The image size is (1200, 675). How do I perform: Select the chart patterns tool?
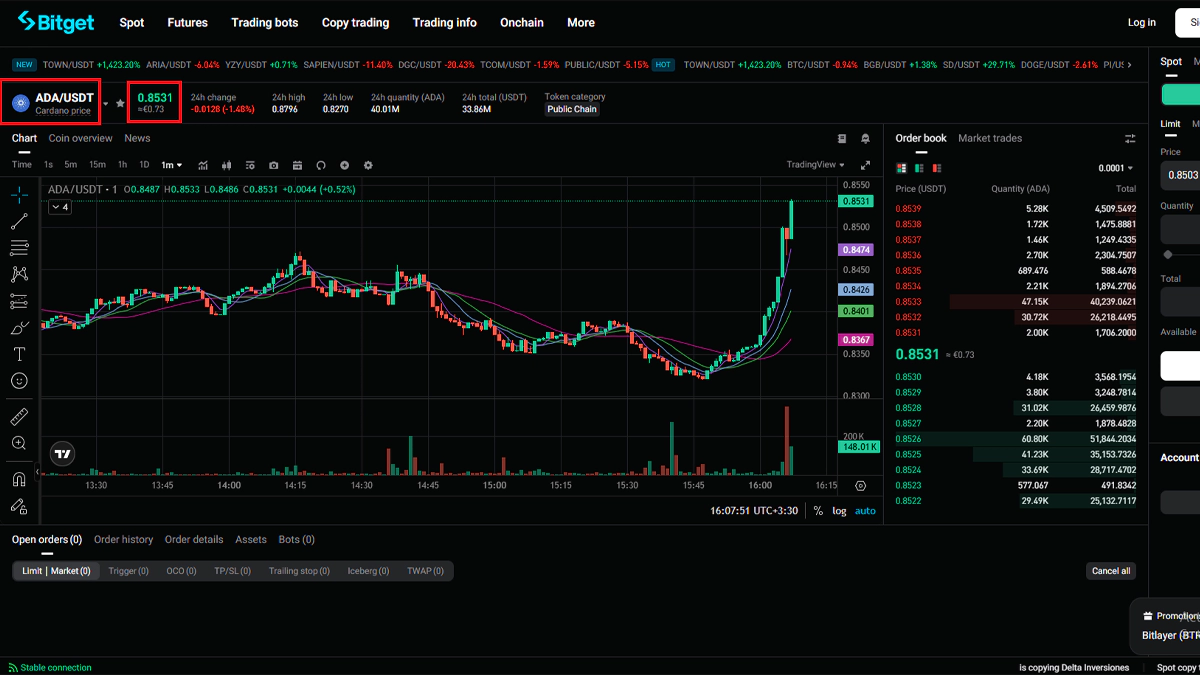click(19, 274)
